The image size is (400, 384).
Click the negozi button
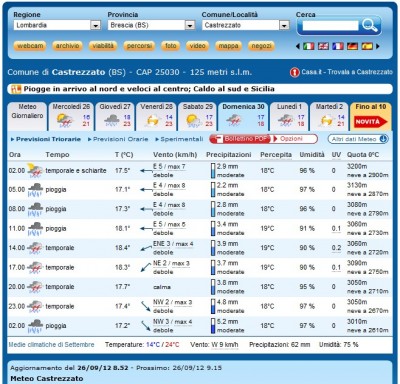click(x=261, y=46)
